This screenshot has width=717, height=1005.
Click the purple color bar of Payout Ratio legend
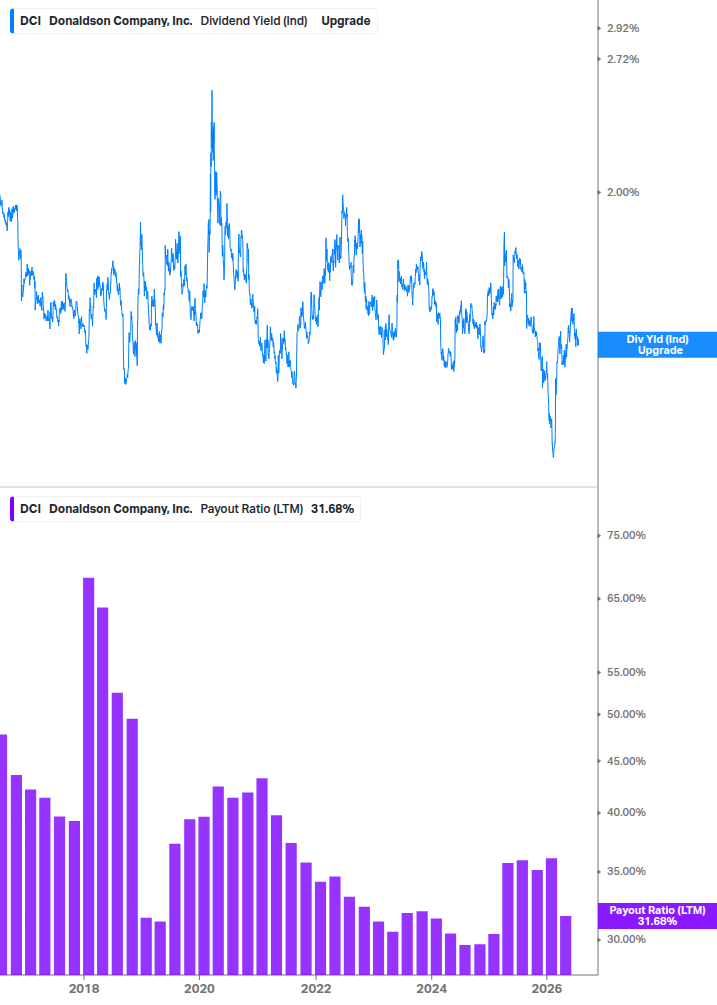coord(12,509)
